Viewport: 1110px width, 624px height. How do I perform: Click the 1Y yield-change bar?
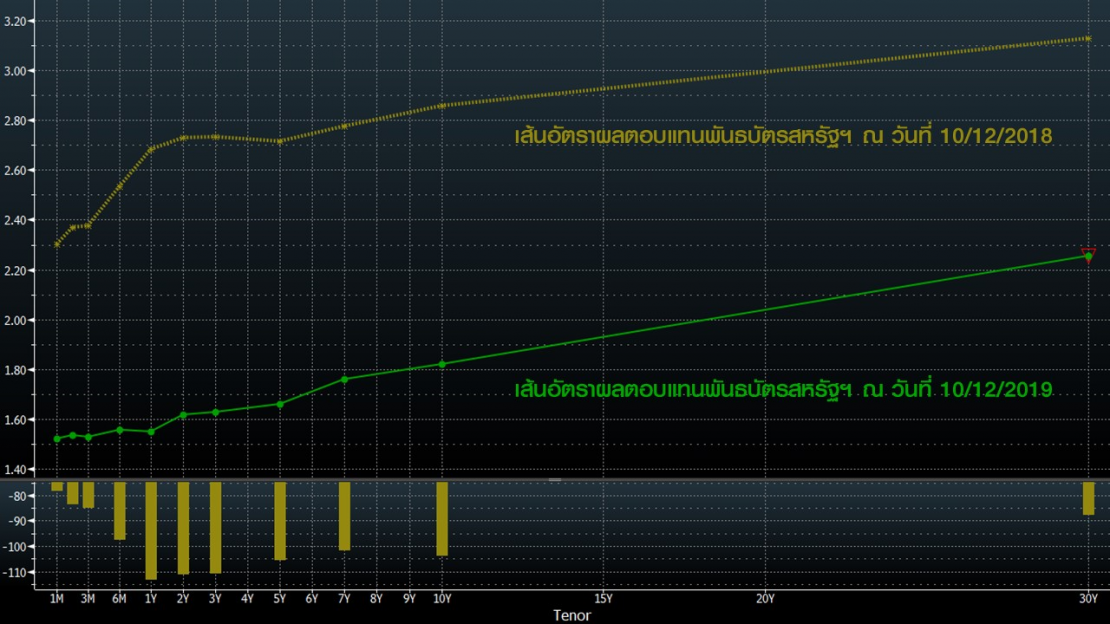tap(151, 530)
